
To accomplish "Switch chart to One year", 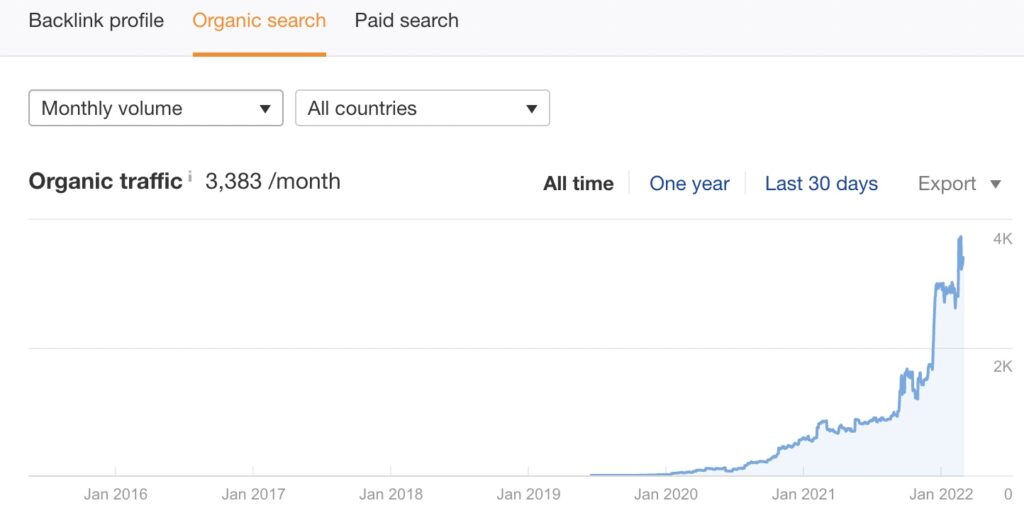I will tap(689, 184).
